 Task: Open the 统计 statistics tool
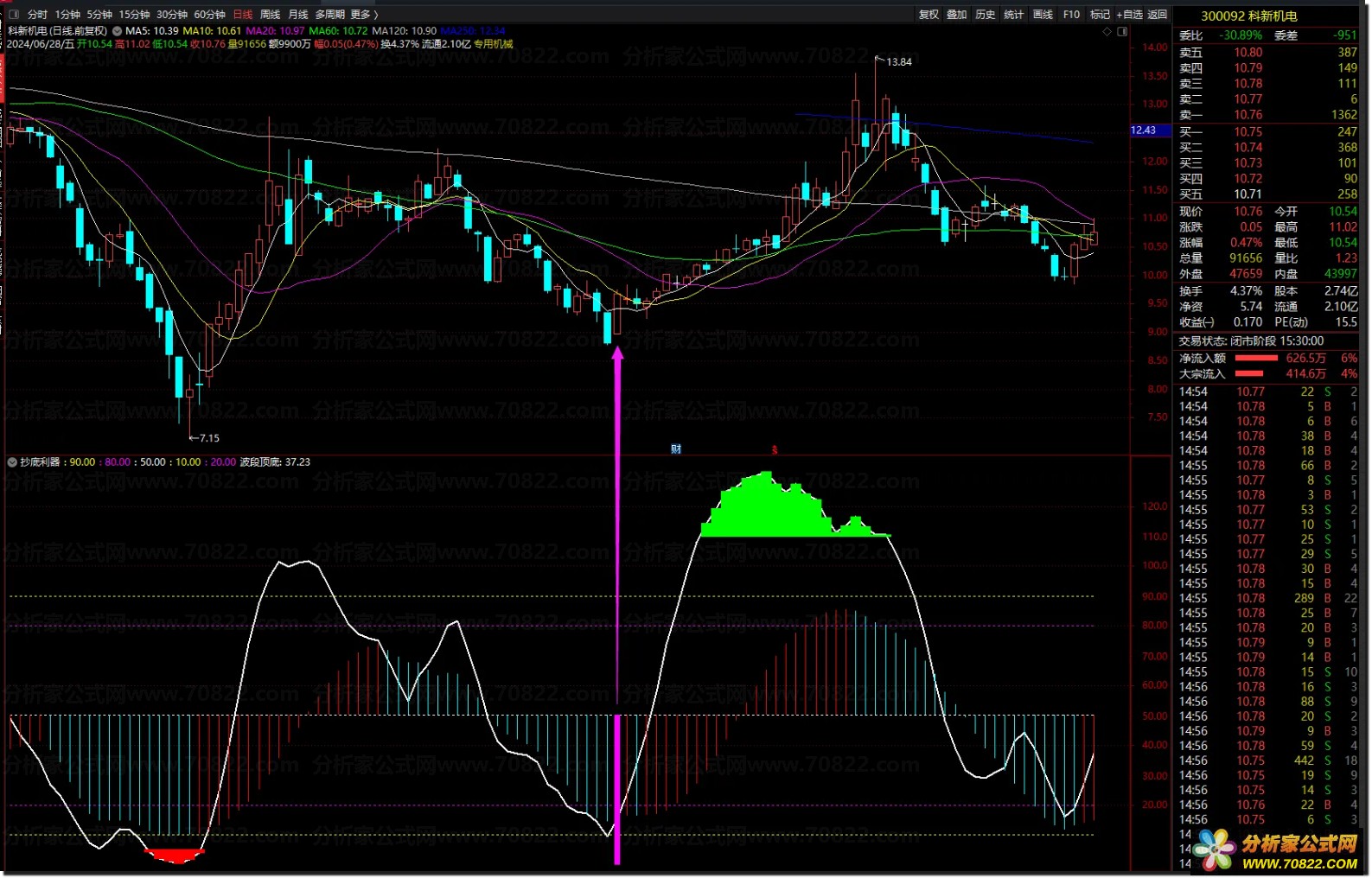click(1013, 15)
